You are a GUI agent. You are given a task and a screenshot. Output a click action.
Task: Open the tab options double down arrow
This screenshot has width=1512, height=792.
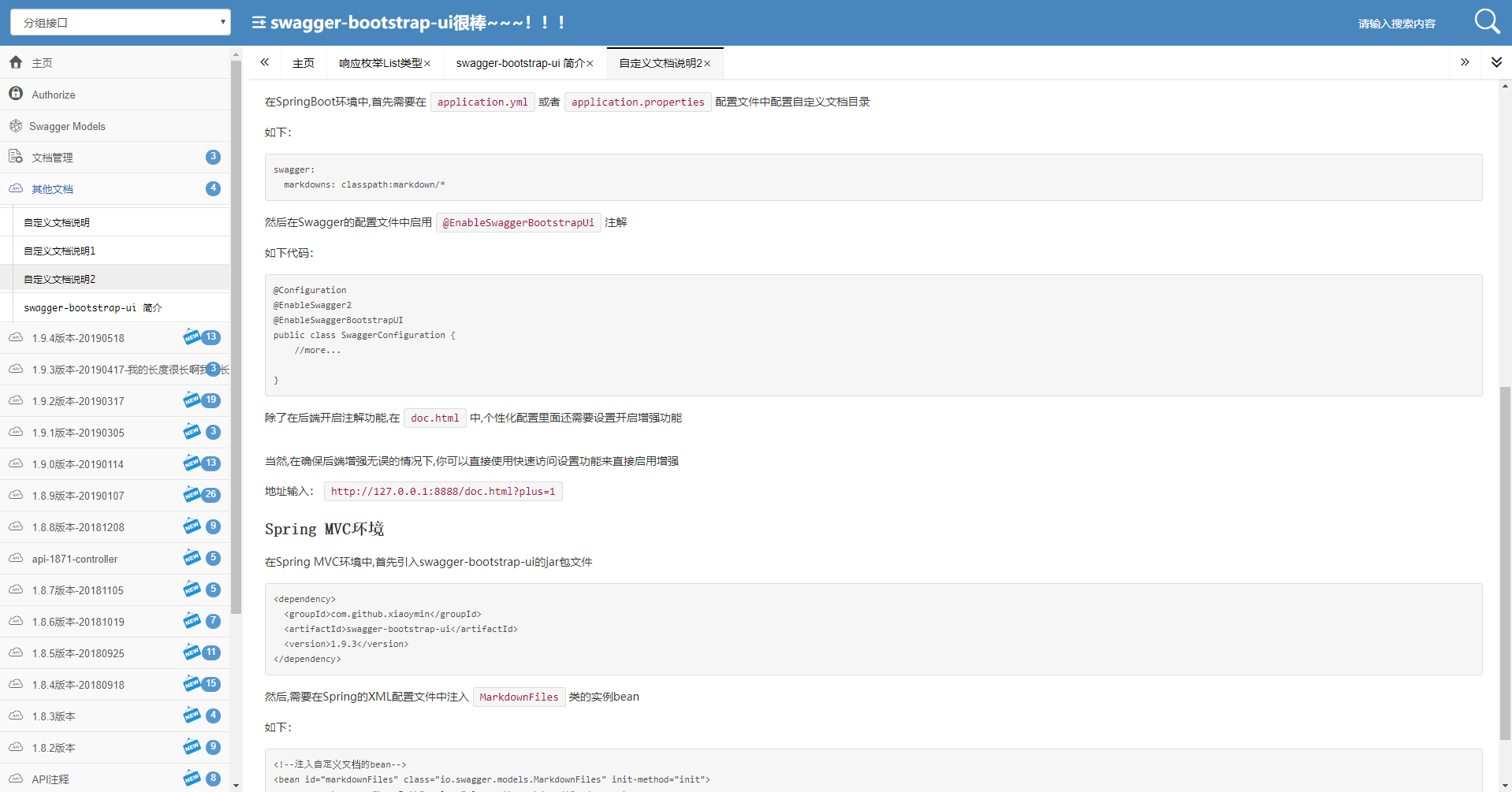(1496, 62)
